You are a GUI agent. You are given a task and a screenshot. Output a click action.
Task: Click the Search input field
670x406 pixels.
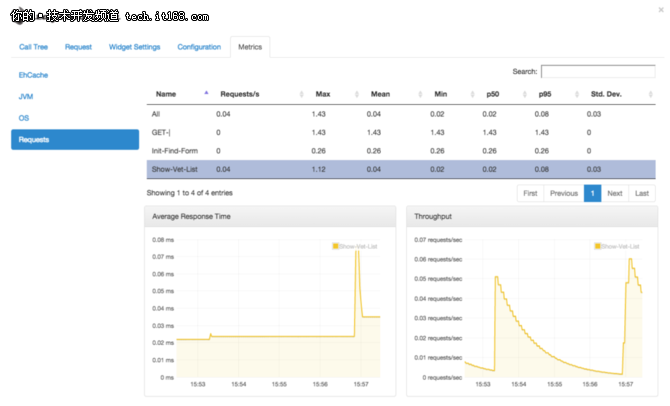point(598,71)
